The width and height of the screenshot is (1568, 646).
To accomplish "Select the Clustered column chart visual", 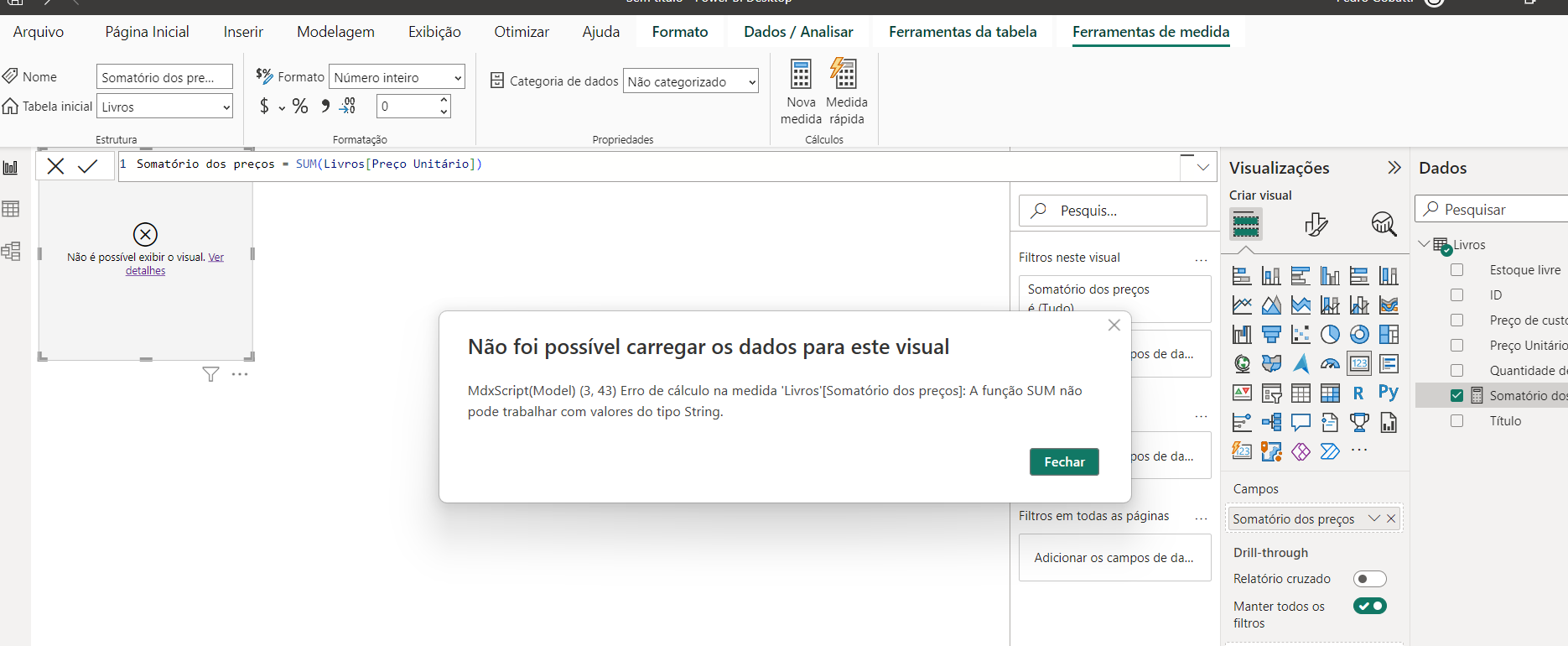I will click(1330, 276).
